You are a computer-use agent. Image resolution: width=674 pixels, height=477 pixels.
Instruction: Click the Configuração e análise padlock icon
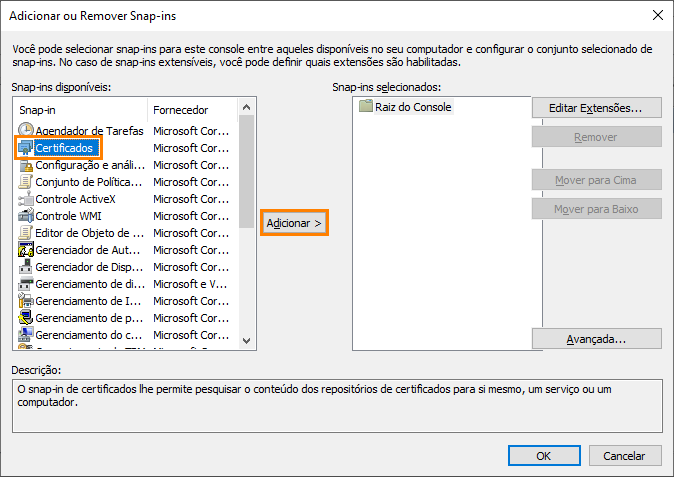[x=26, y=165]
